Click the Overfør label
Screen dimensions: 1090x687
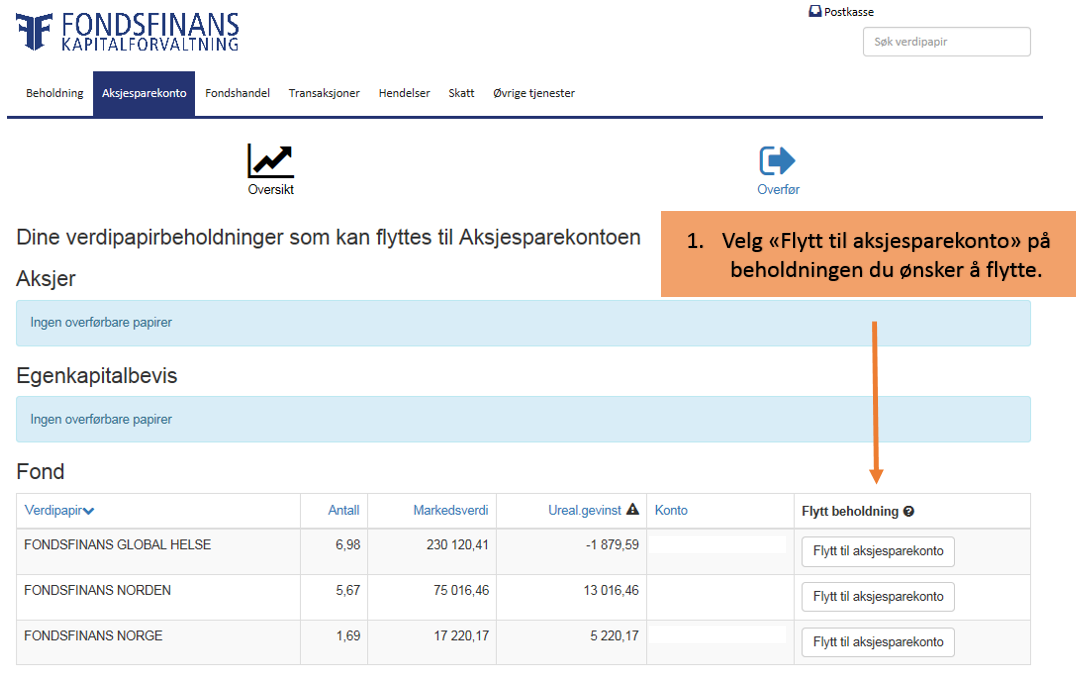tap(778, 189)
